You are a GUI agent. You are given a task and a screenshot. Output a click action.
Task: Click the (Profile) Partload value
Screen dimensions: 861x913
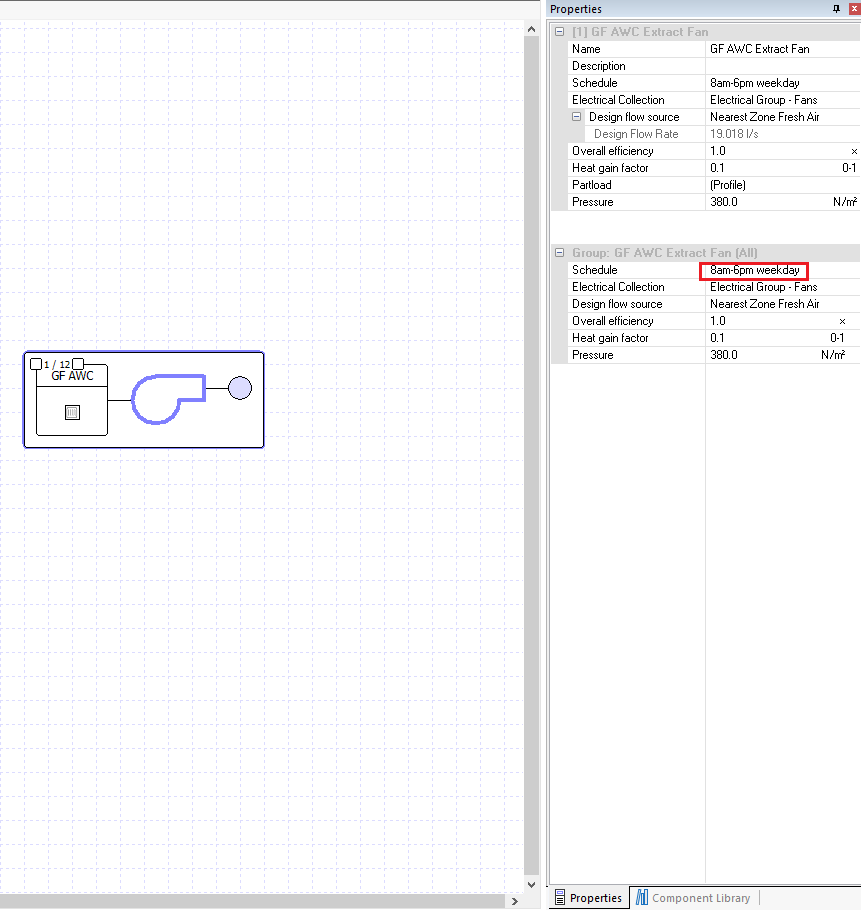pos(727,185)
